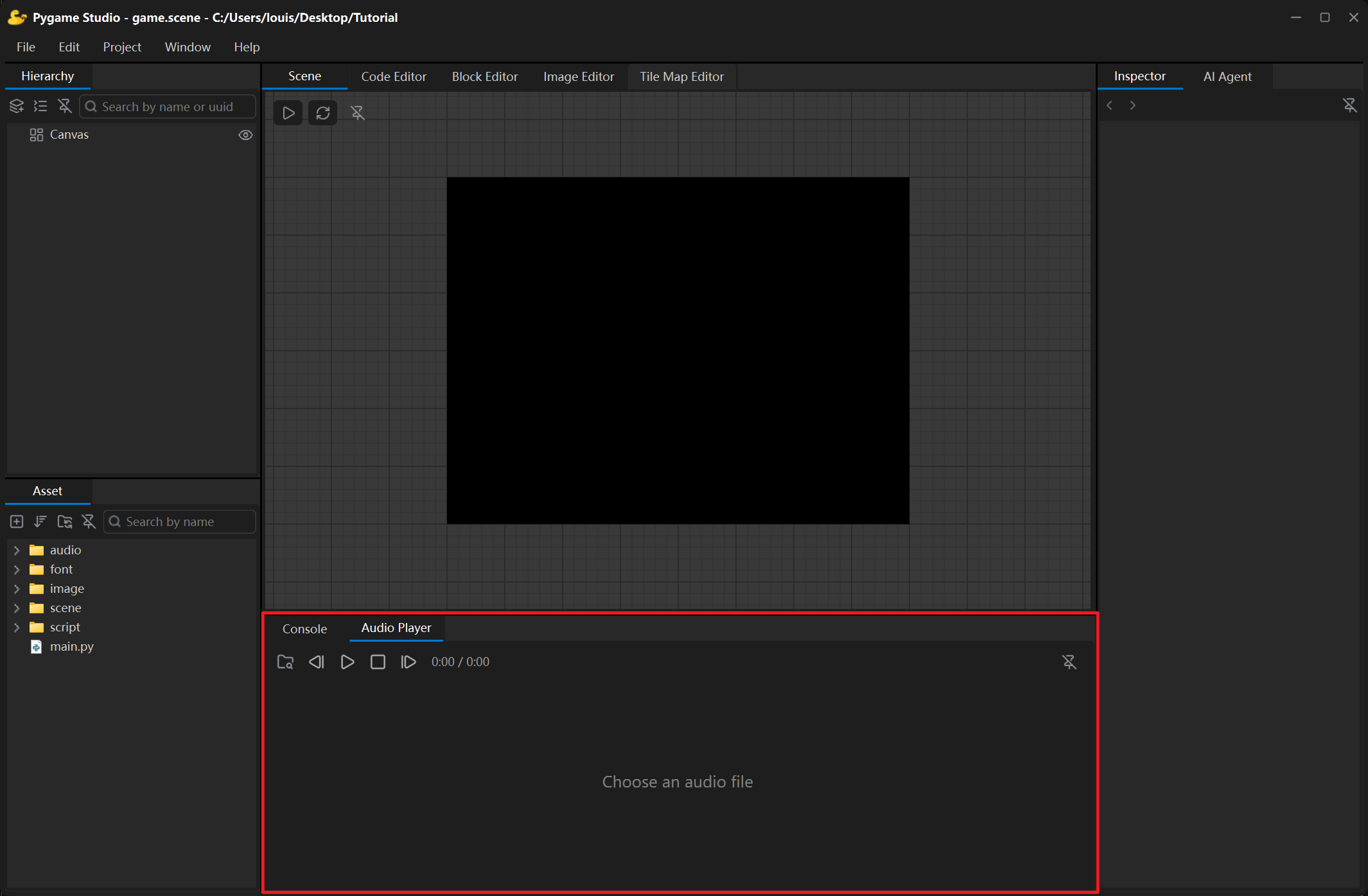Focus the Asset search by name field
This screenshot has height=896, width=1368.
(180, 522)
